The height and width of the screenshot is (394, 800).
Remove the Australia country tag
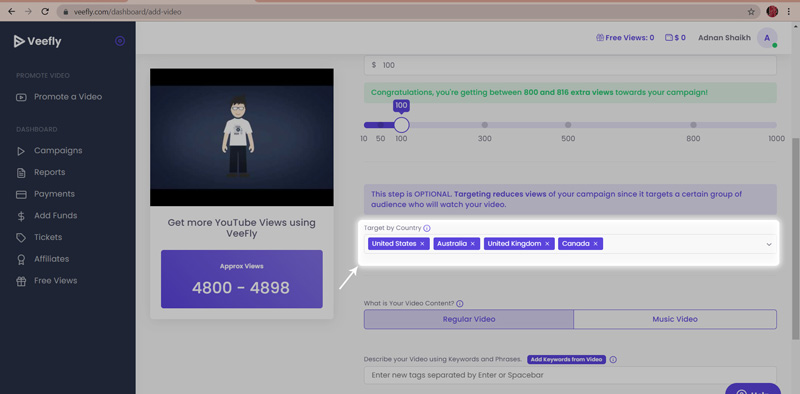(x=472, y=244)
